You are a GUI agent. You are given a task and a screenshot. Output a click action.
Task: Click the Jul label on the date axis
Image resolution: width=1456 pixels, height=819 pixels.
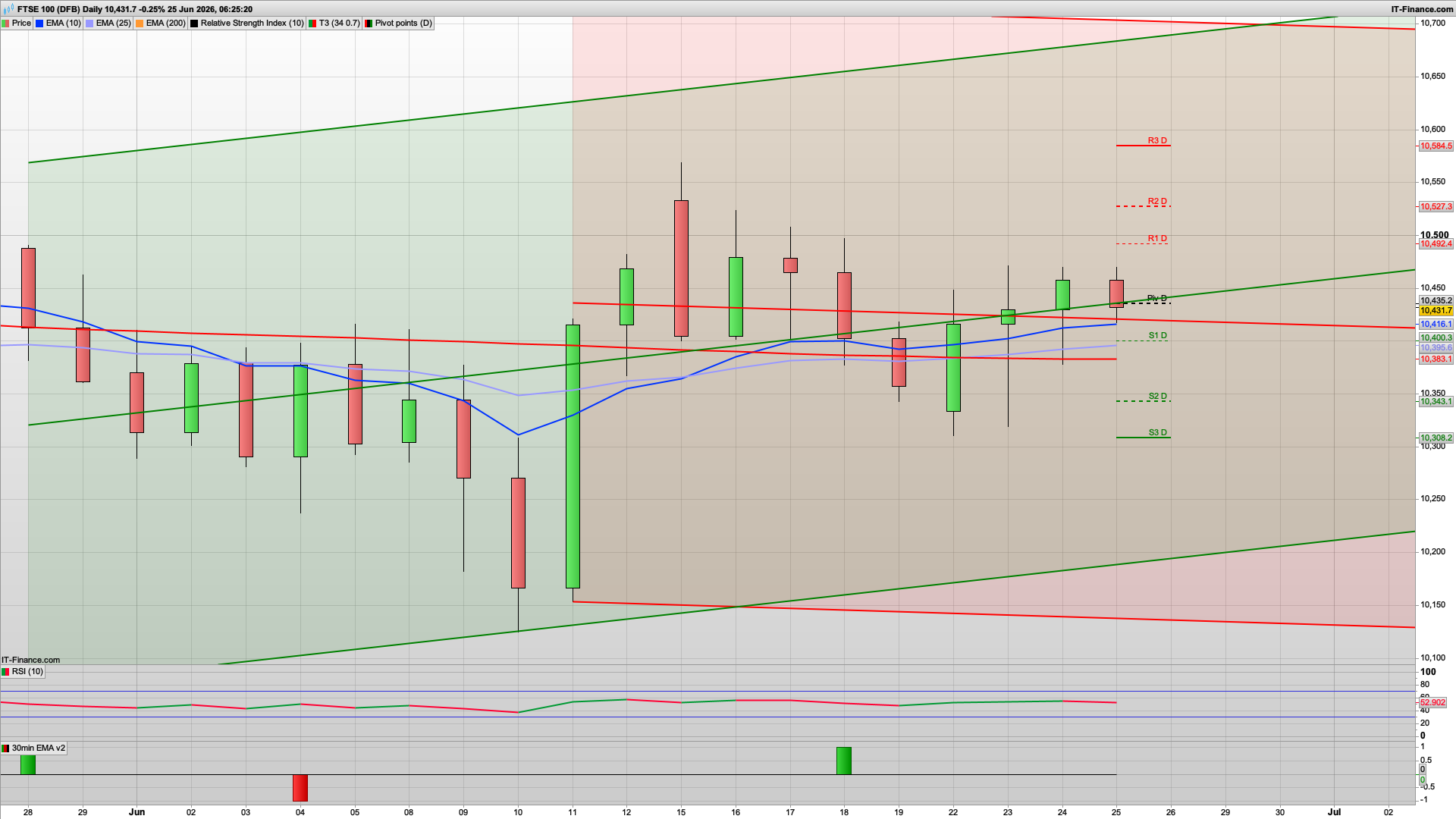tap(1334, 811)
